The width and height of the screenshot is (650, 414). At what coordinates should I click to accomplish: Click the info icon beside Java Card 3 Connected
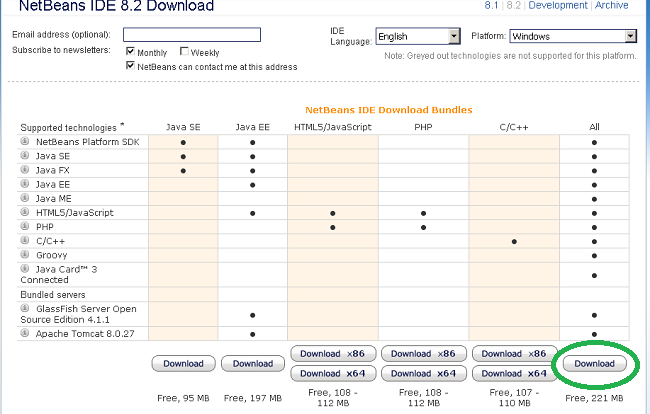[25, 268]
